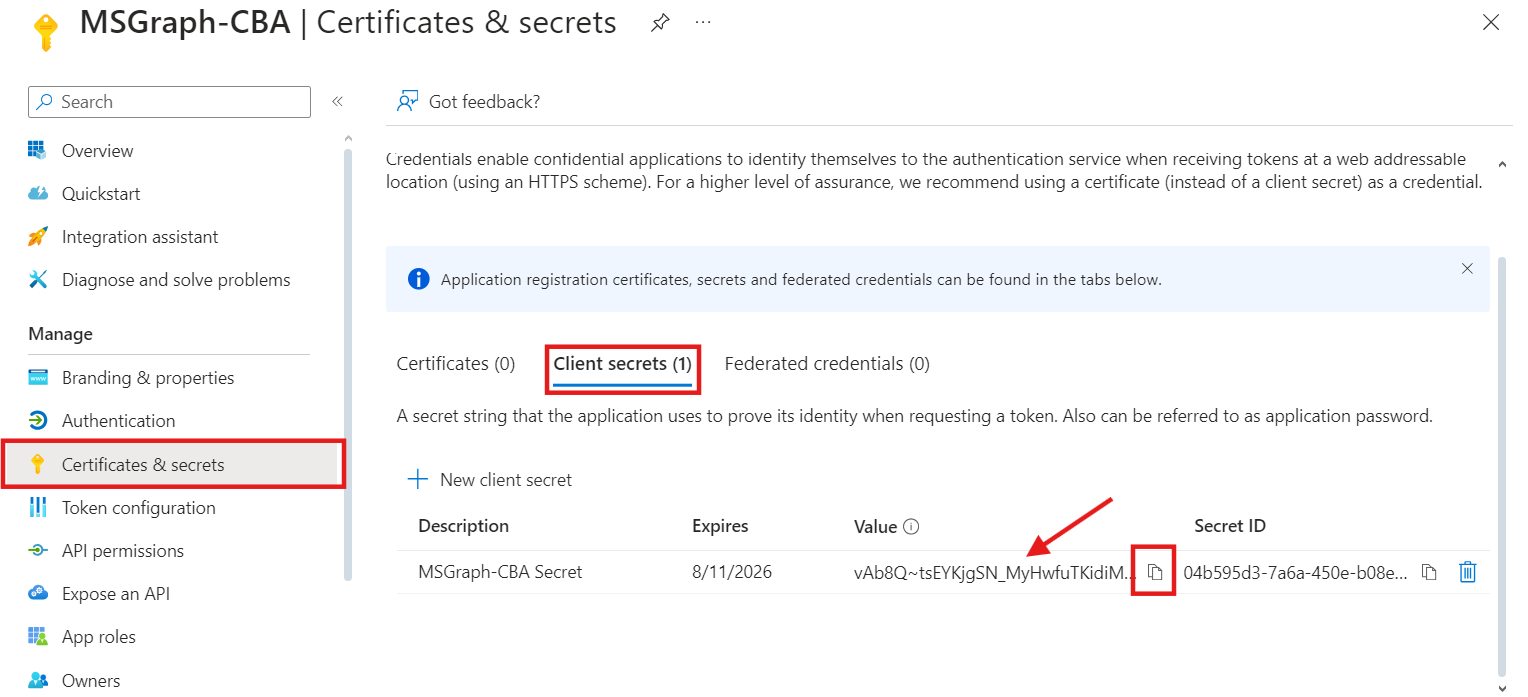Open the Federated credentials tab
This screenshot has width=1528, height=697.
(x=827, y=363)
